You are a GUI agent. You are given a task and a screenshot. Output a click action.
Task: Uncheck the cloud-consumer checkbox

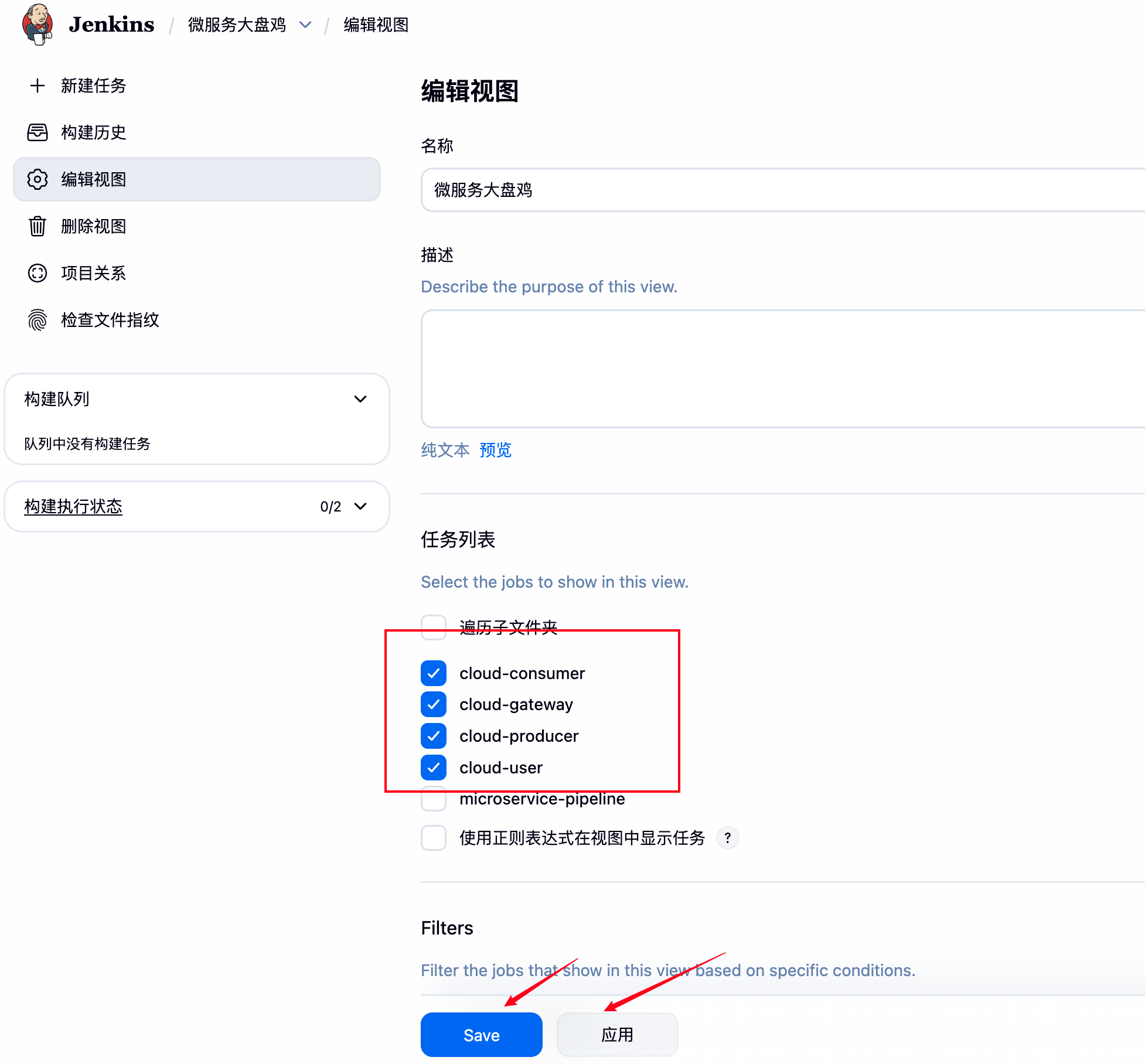point(434,673)
